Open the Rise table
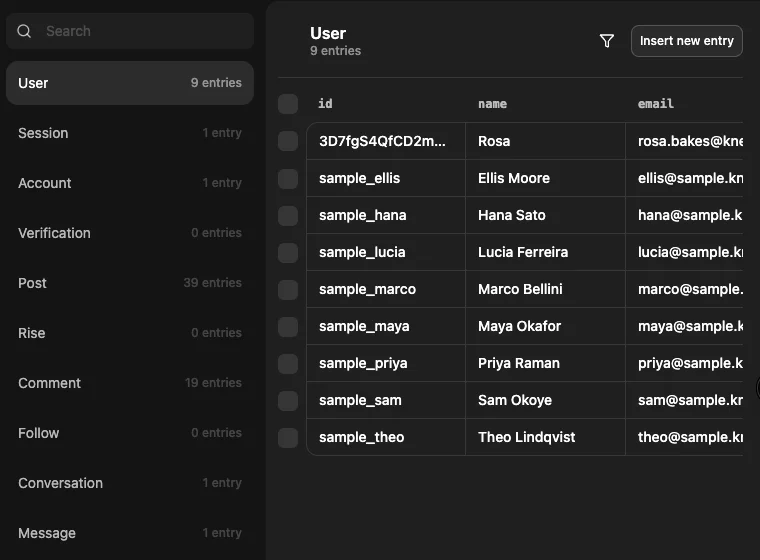 click(130, 333)
